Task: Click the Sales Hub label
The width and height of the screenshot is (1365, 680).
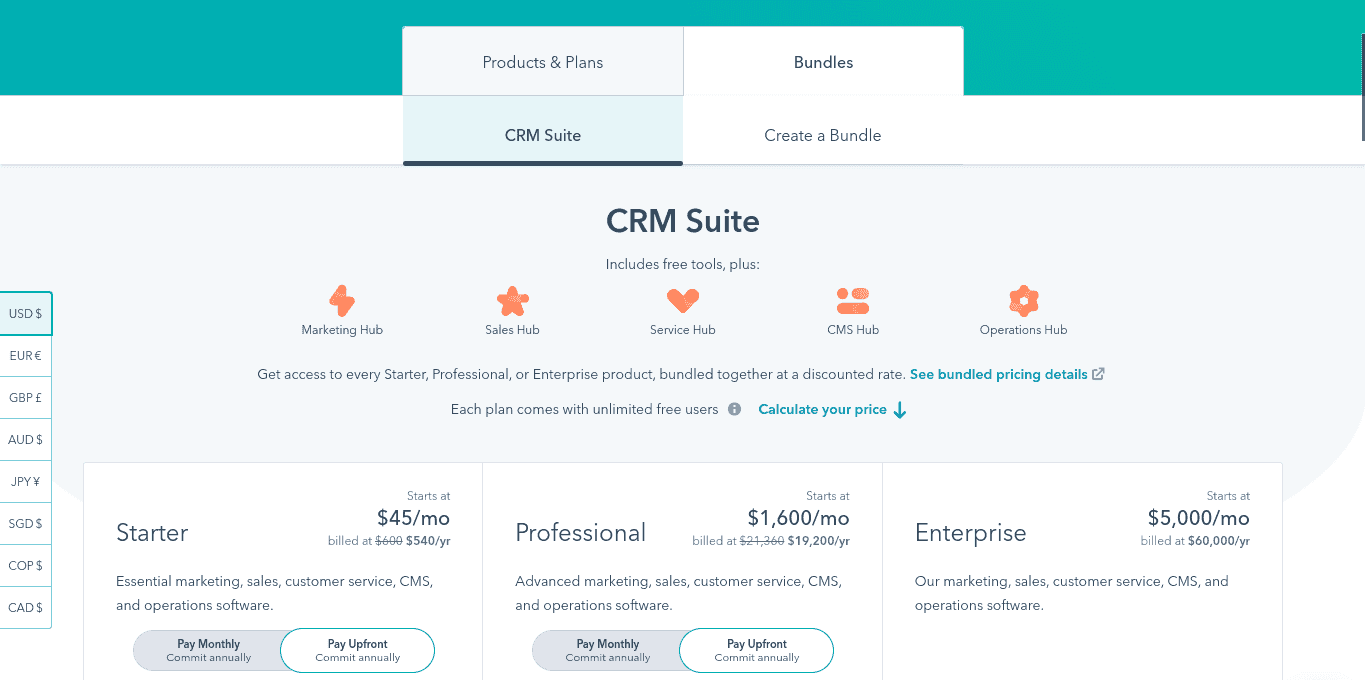Action: click(512, 330)
